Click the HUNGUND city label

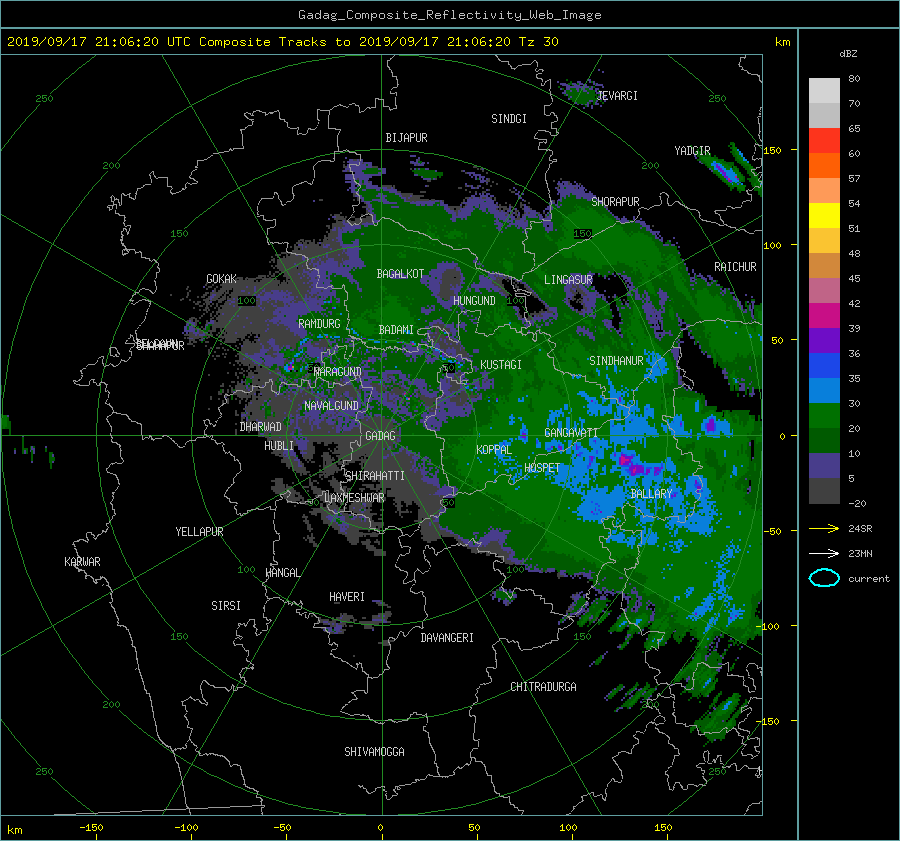[474, 301]
